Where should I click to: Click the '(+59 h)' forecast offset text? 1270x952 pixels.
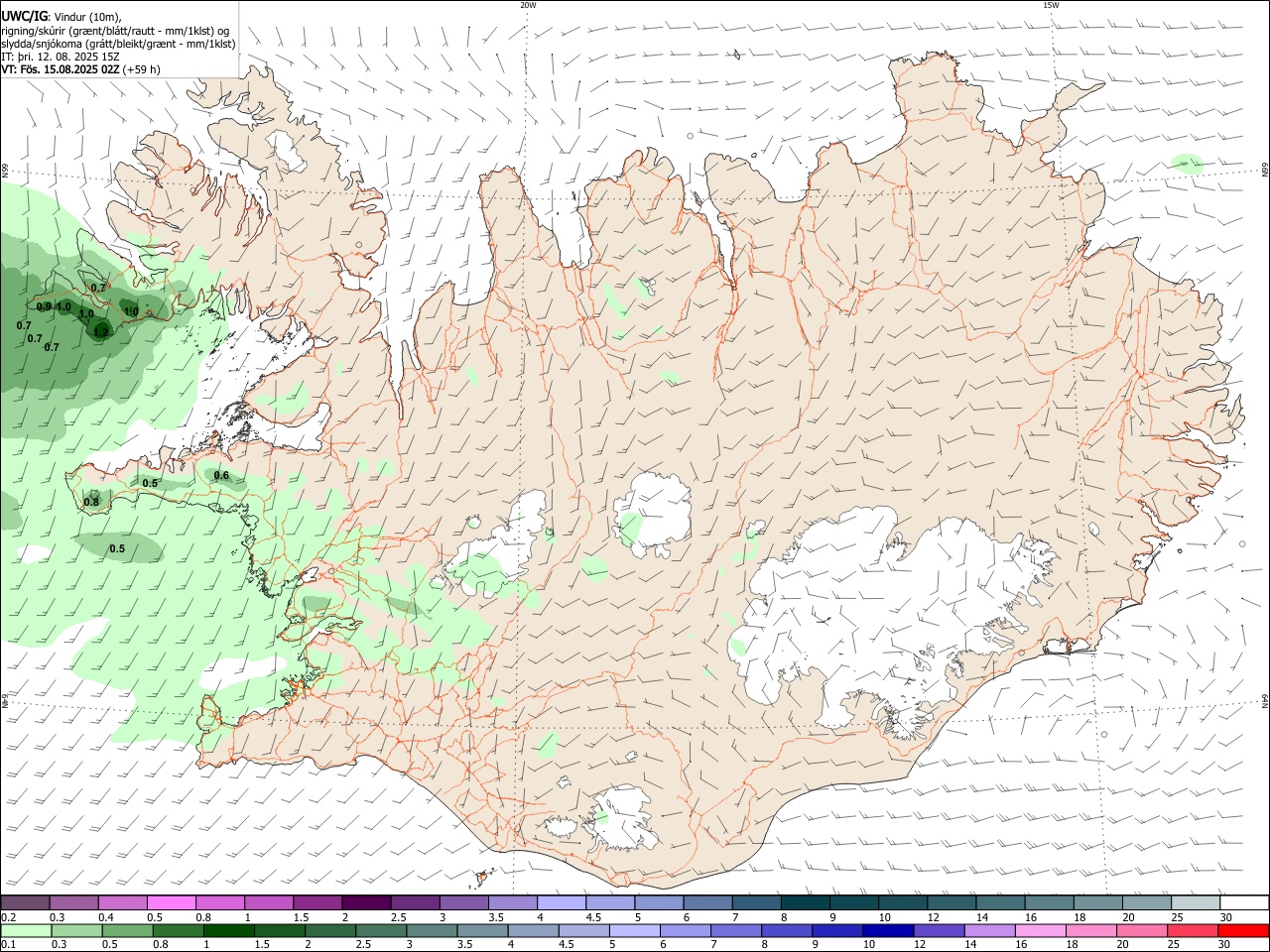tap(142, 69)
